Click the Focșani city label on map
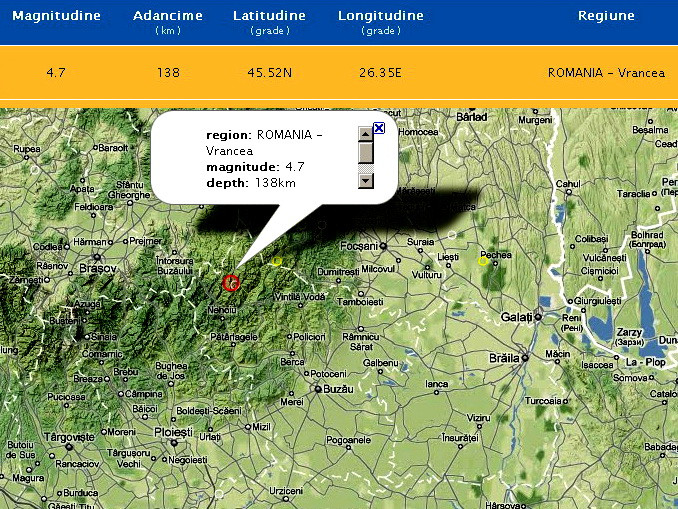Image resolution: width=678 pixels, height=509 pixels. (x=359, y=246)
